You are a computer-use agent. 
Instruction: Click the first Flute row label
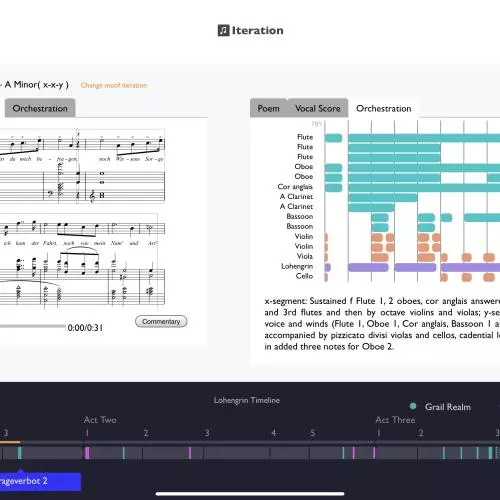point(305,137)
